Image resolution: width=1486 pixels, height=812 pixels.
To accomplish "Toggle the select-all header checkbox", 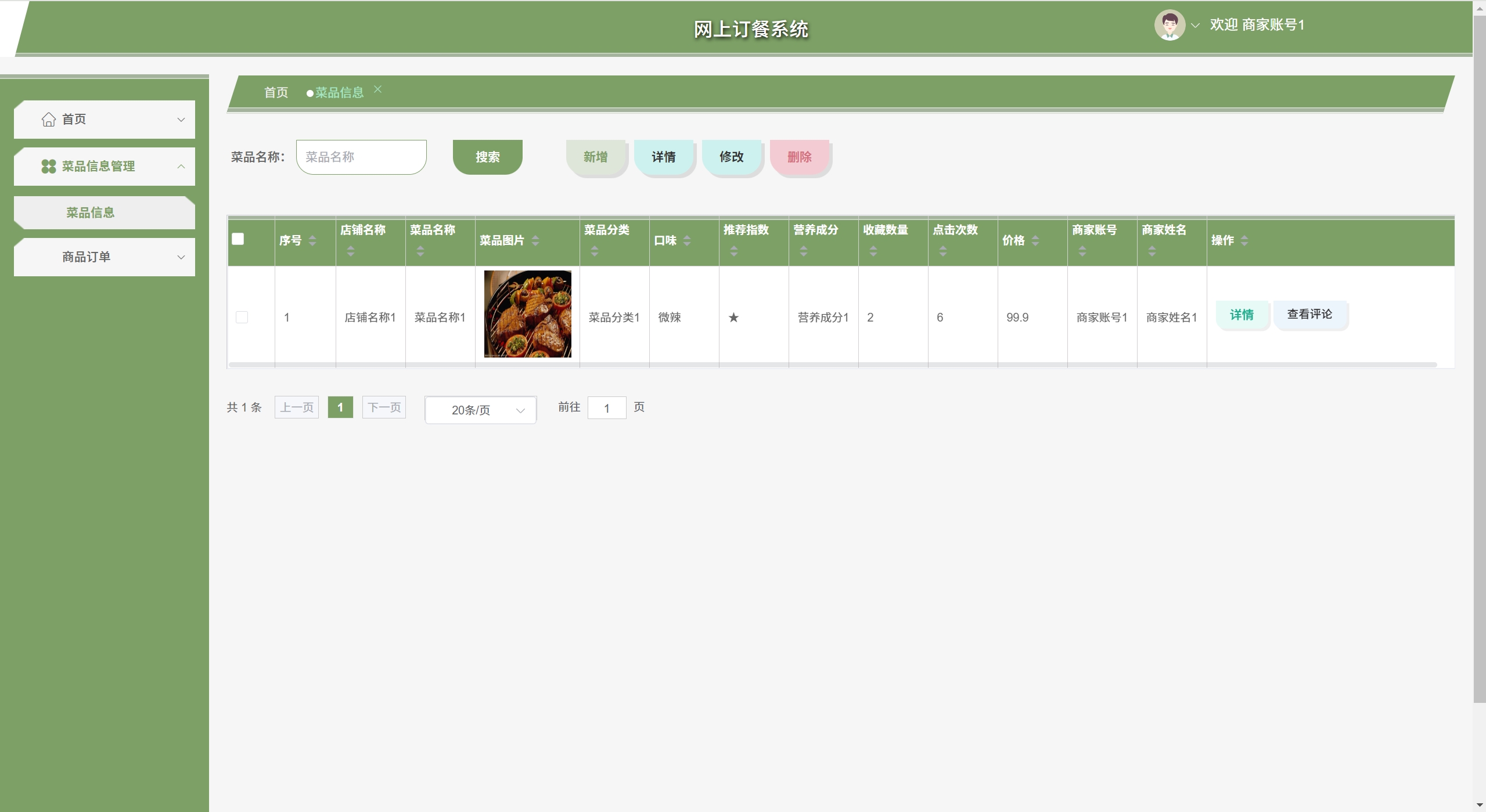I will [238, 239].
